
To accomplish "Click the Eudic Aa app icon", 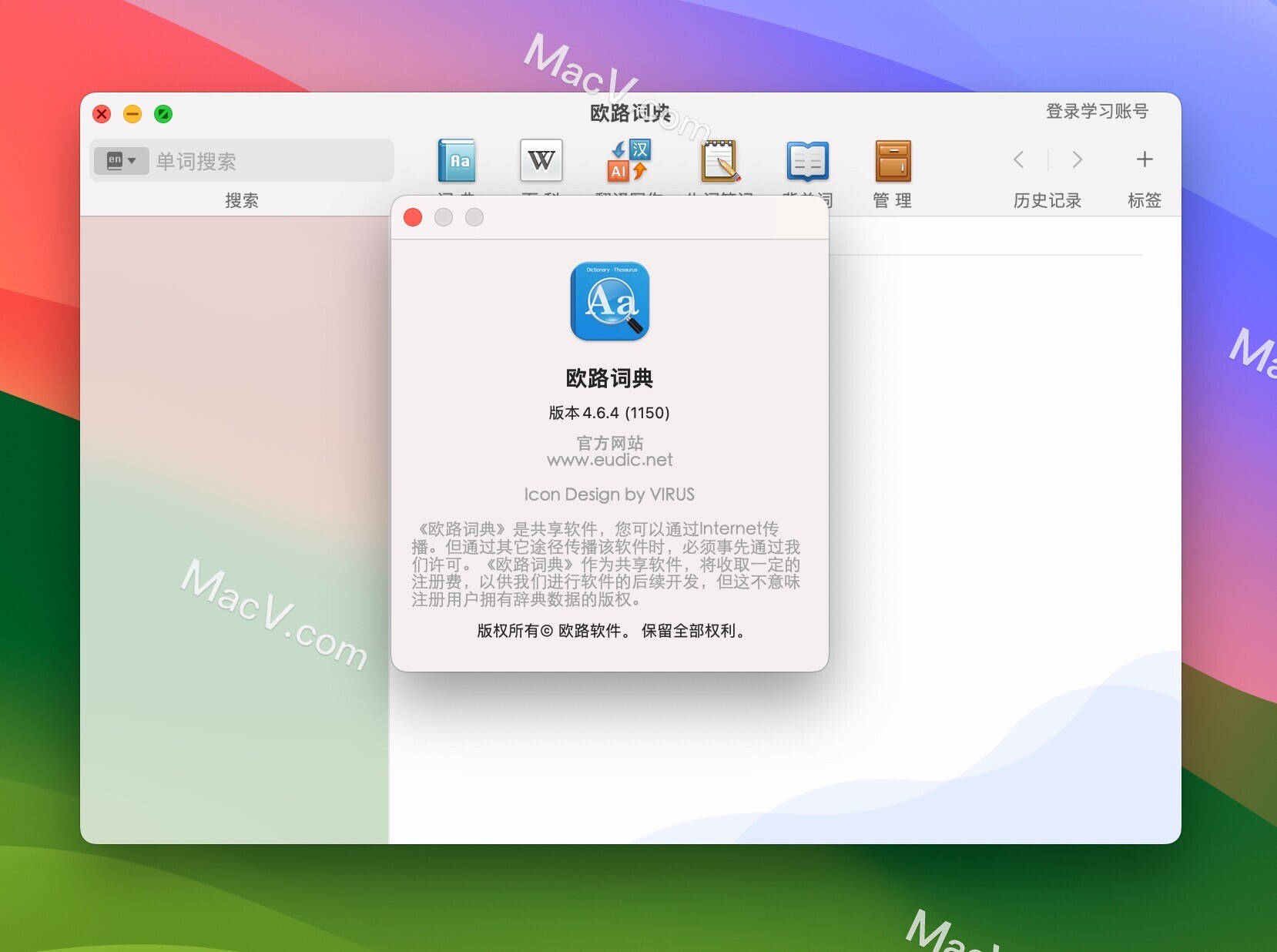I will pos(609,302).
